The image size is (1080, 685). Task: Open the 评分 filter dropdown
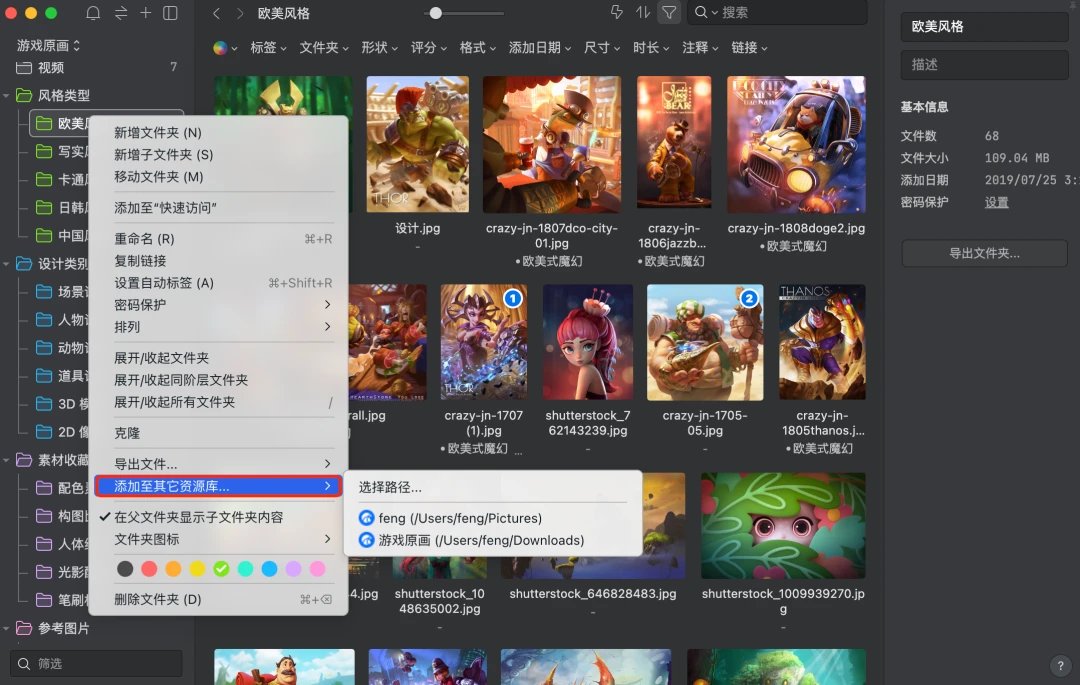point(429,48)
